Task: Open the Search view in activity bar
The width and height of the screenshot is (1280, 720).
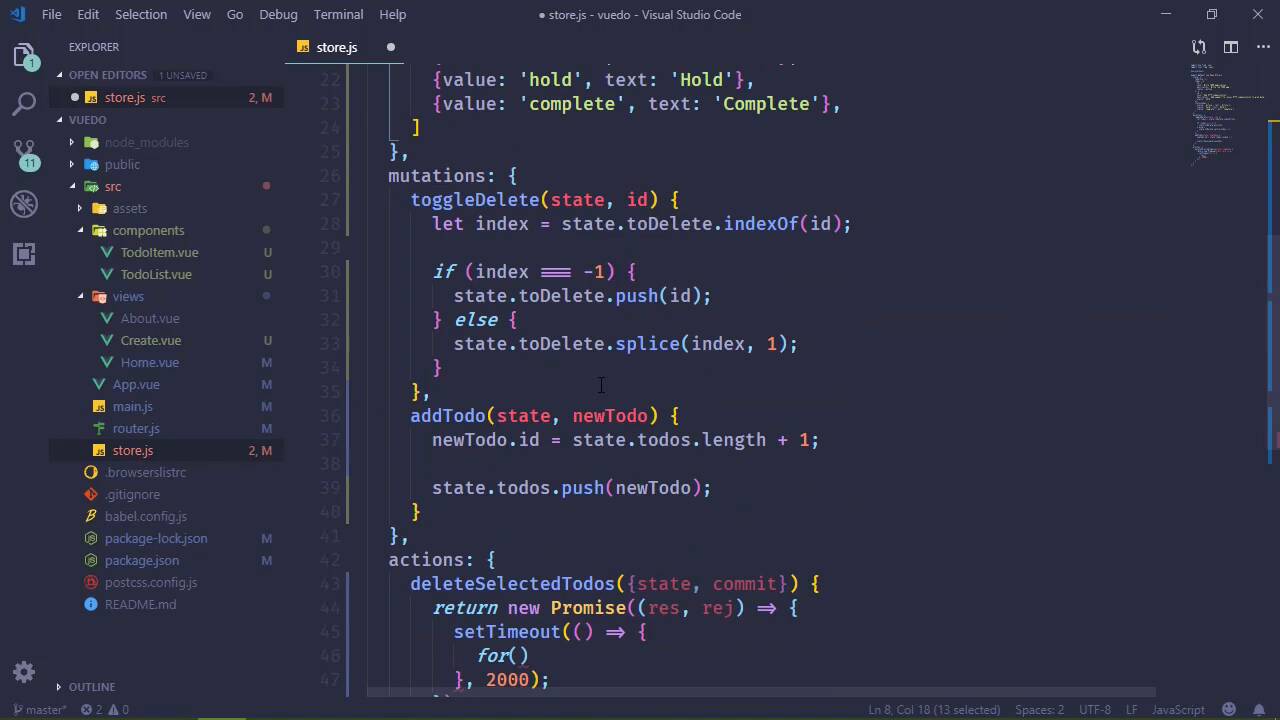Action: pyautogui.click(x=24, y=103)
